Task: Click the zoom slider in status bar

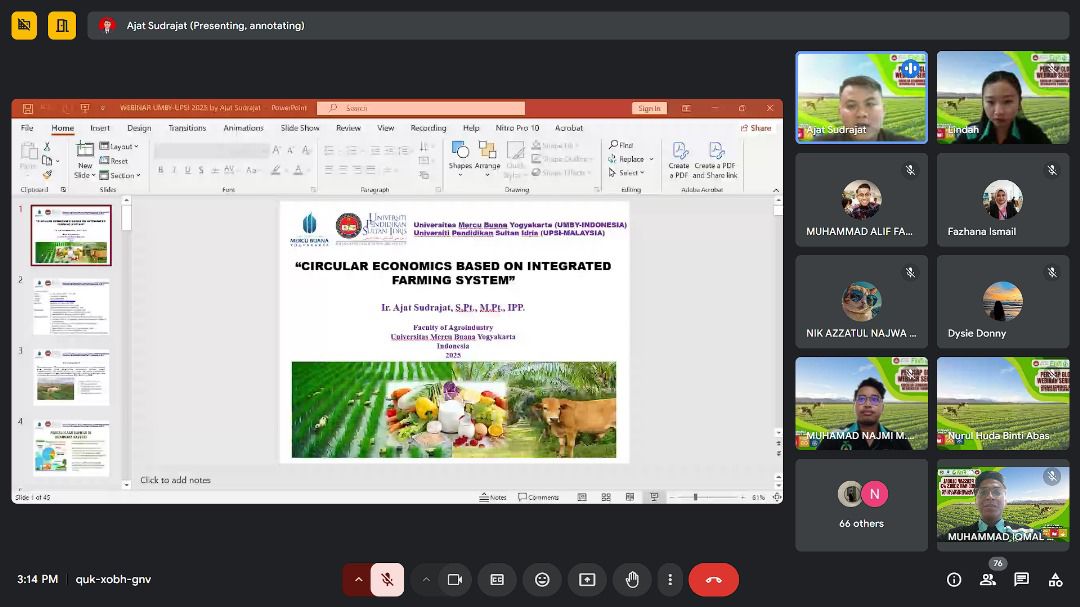Action: click(x=707, y=497)
